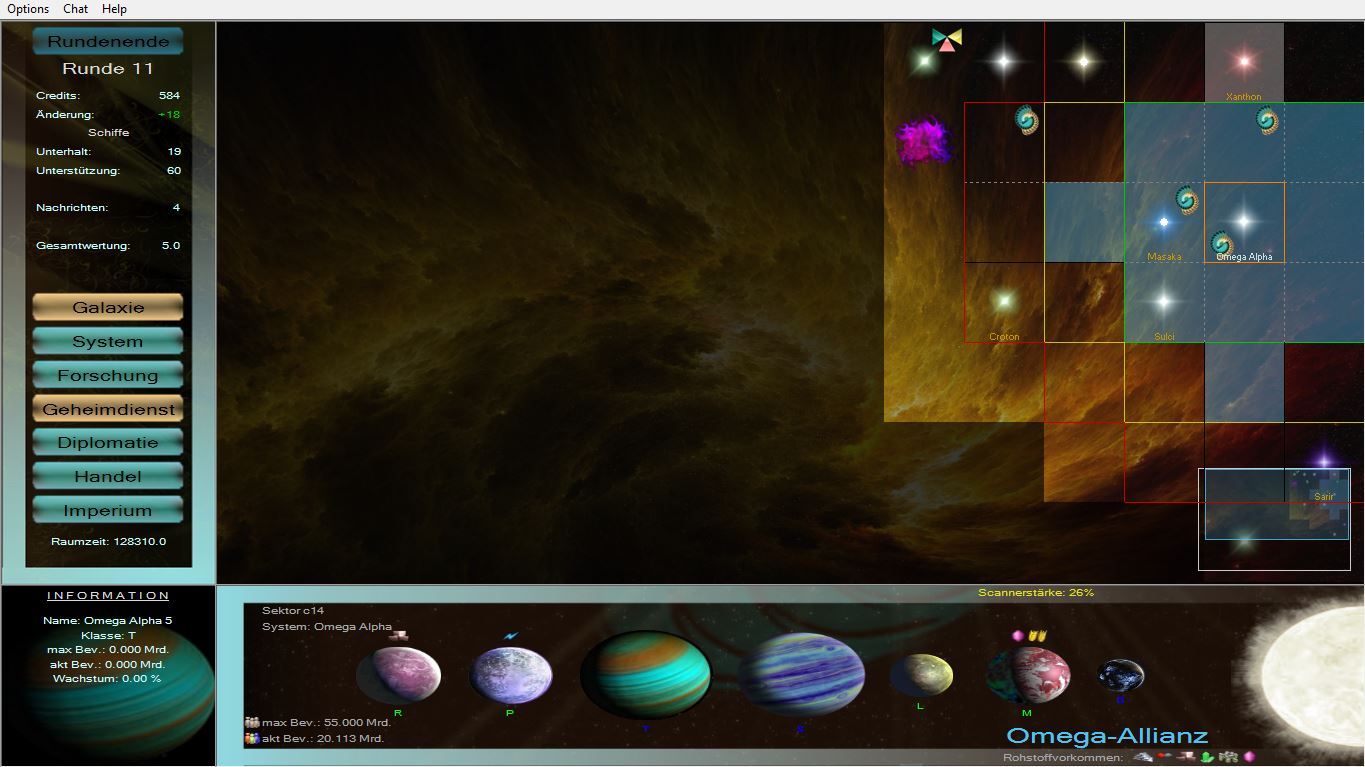This screenshot has height=767, width=1365.
Task: Open the Forschung research screen
Action: (x=108, y=375)
